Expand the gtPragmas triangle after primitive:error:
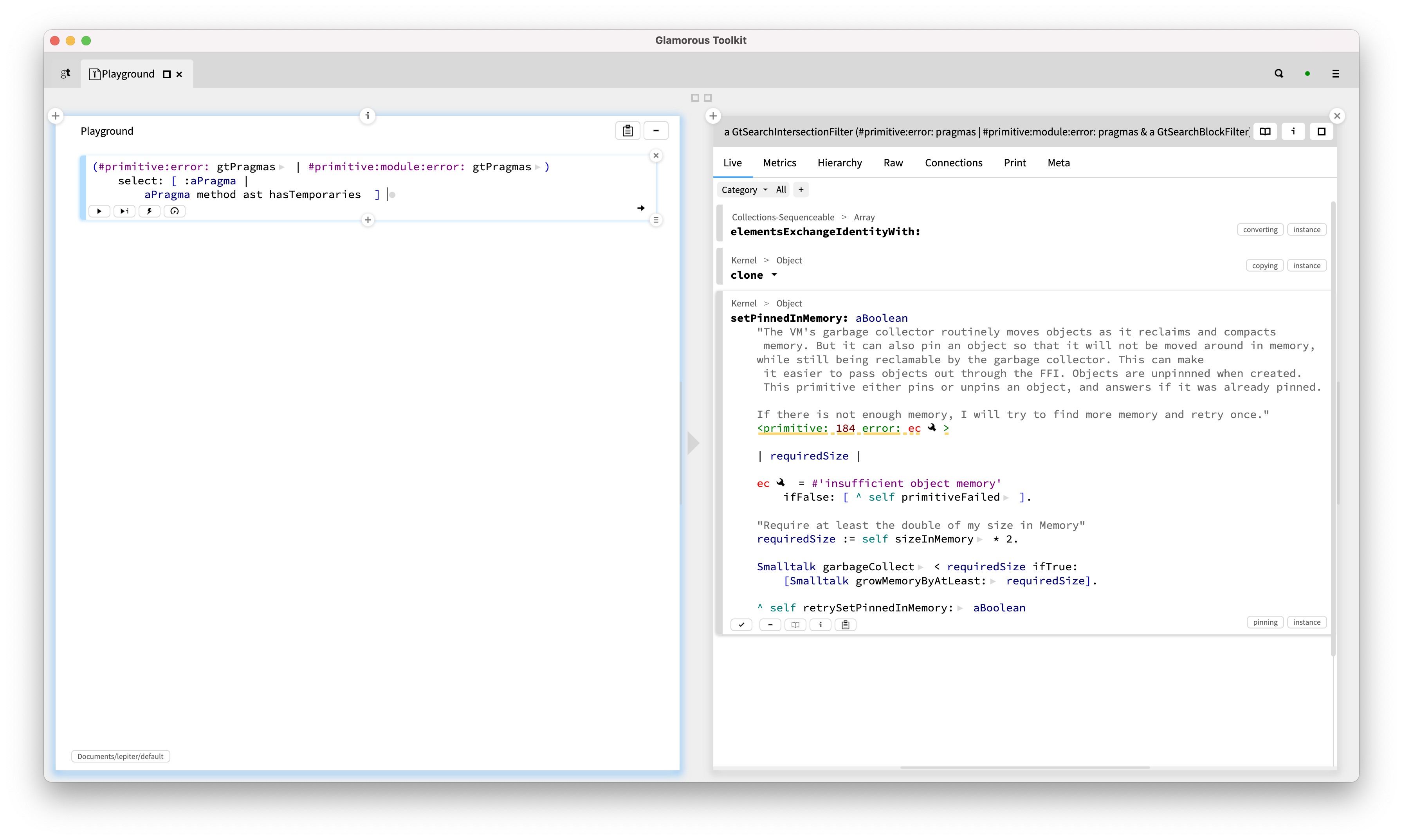 coord(281,167)
